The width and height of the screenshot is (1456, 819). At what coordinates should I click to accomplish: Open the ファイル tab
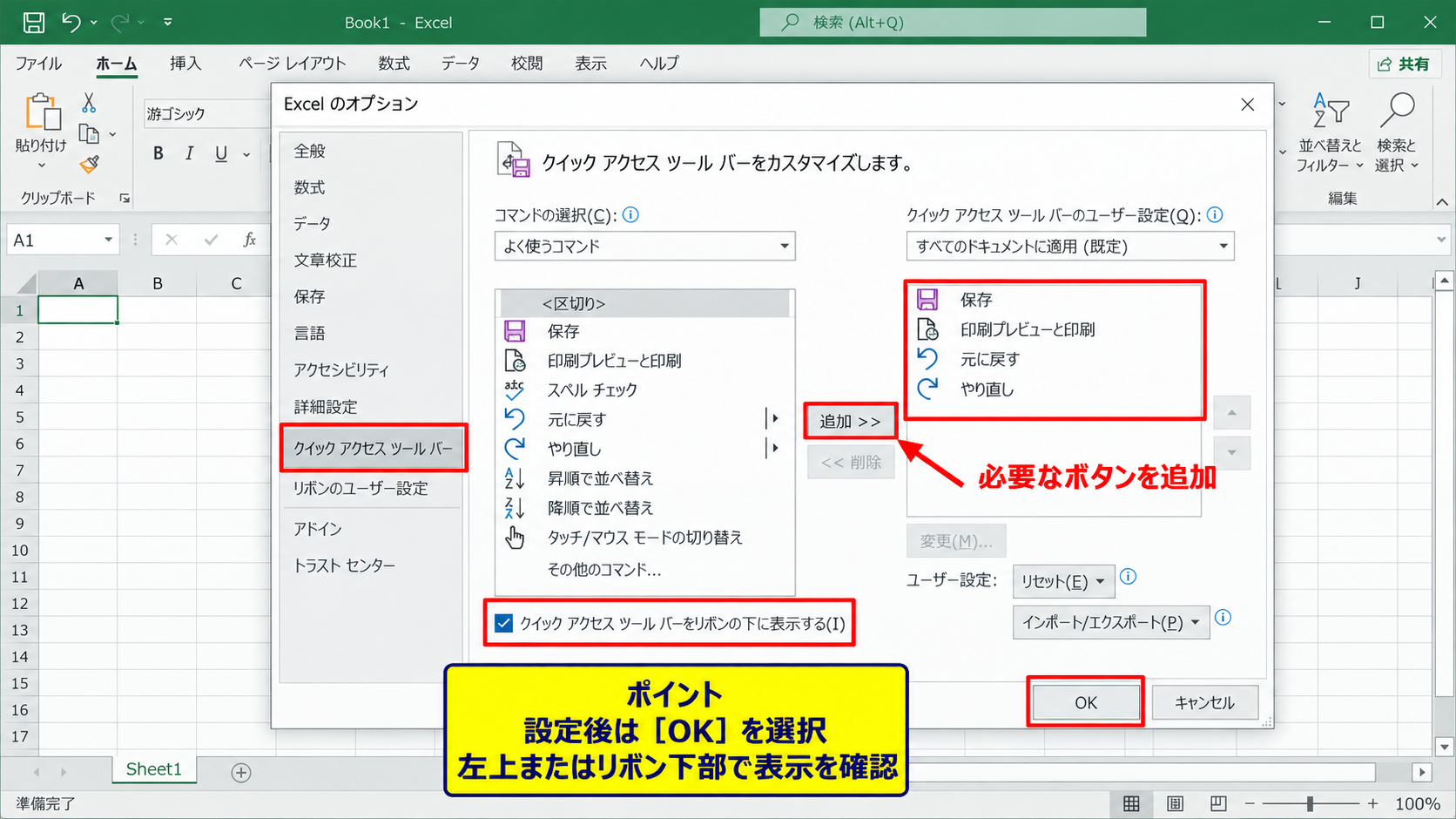(x=38, y=64)
